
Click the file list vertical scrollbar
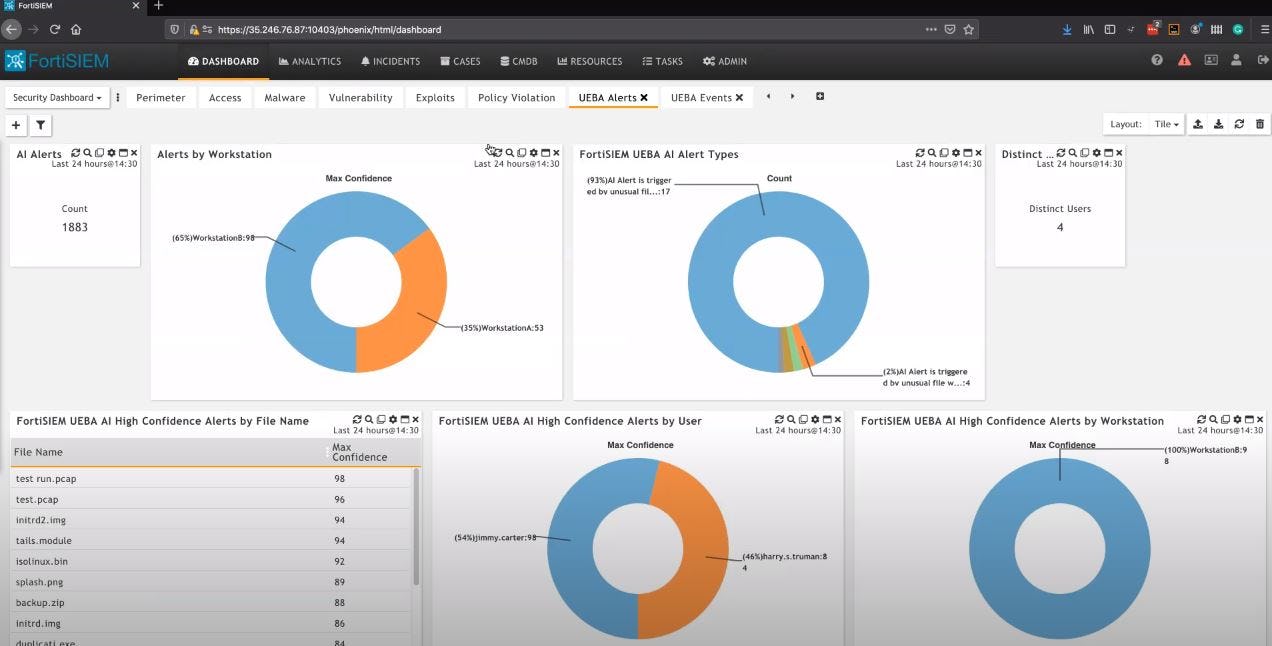(416, 526)
